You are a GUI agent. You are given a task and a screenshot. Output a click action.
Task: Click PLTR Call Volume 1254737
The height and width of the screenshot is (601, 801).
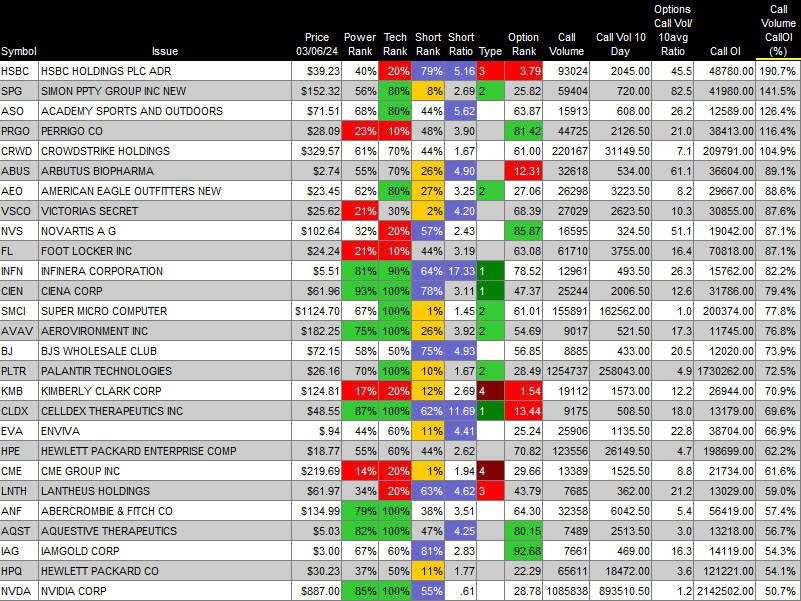pyautogui.click(x=567, y=371)
